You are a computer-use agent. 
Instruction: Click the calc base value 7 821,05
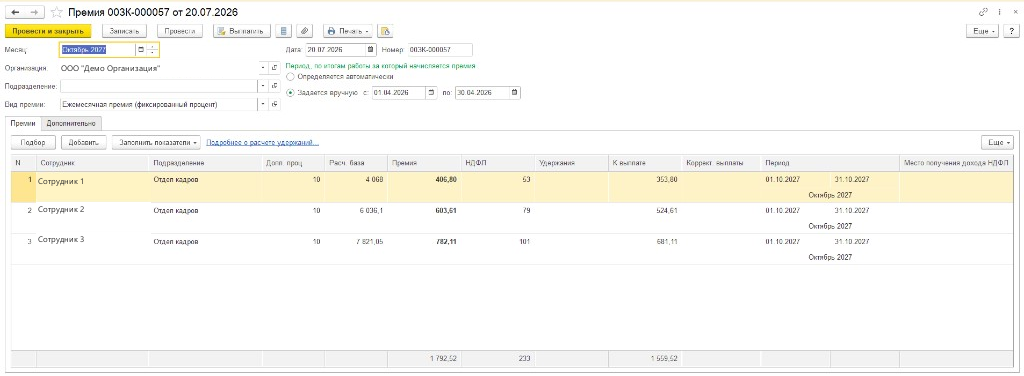click(x=369, y=242)
